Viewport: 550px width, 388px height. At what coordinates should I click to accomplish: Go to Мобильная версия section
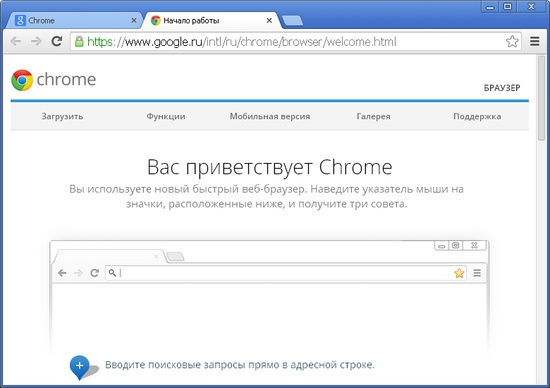[270, 116]
